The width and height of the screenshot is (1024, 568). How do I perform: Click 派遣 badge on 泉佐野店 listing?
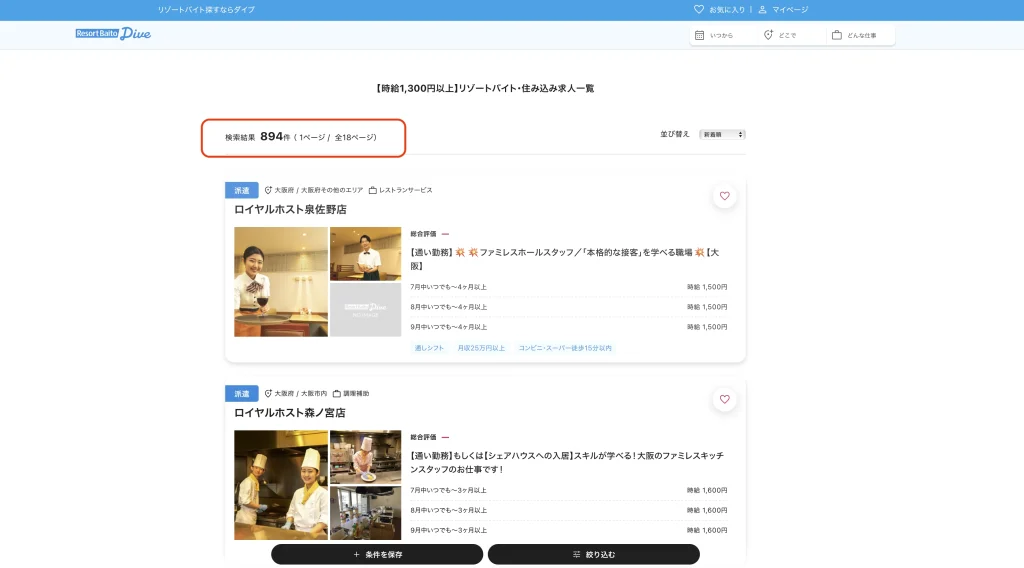pyautogui.click(x=242, y=190)
